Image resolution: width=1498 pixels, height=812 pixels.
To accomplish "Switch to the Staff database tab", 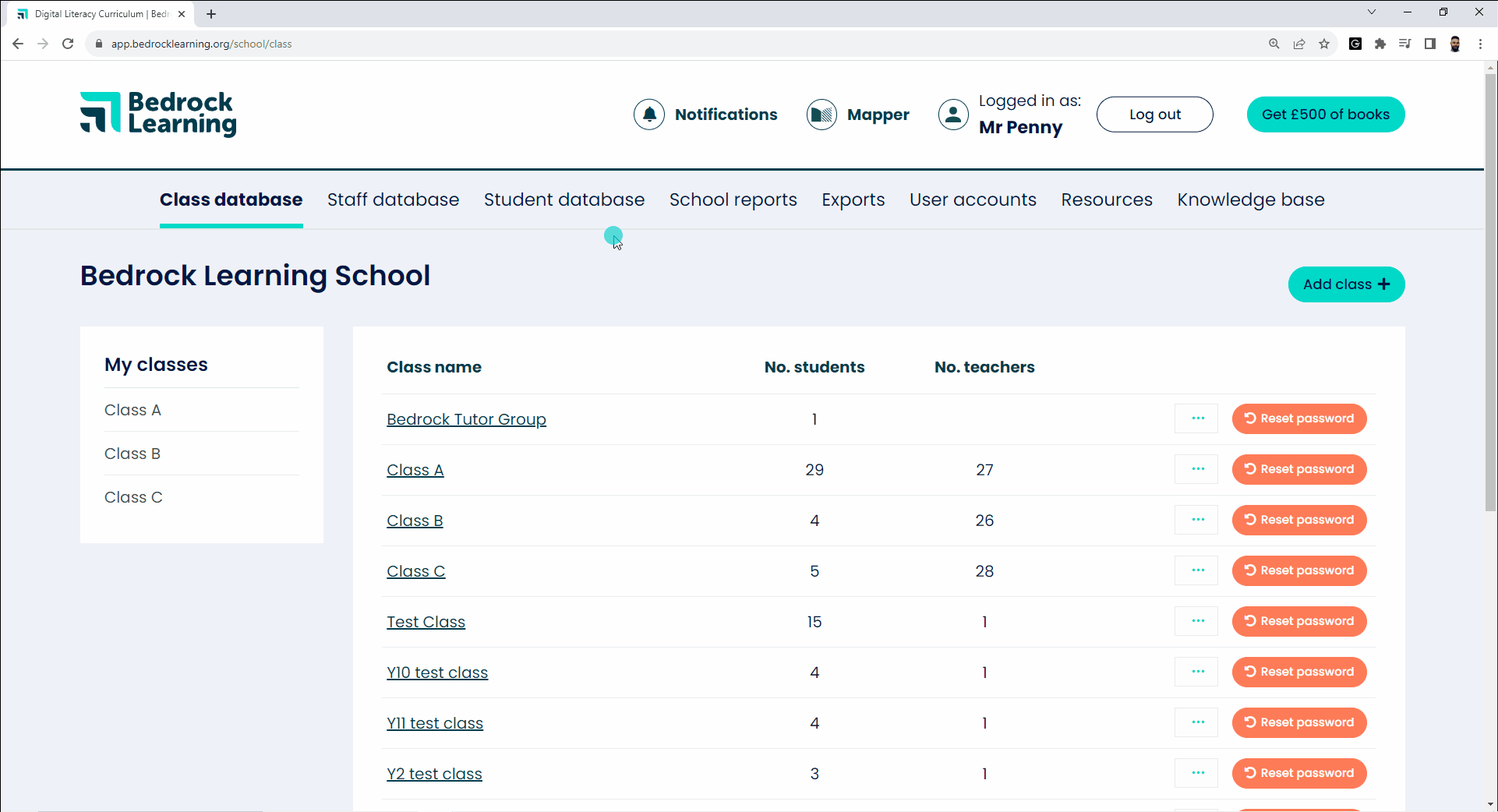I will coord(393,199).
